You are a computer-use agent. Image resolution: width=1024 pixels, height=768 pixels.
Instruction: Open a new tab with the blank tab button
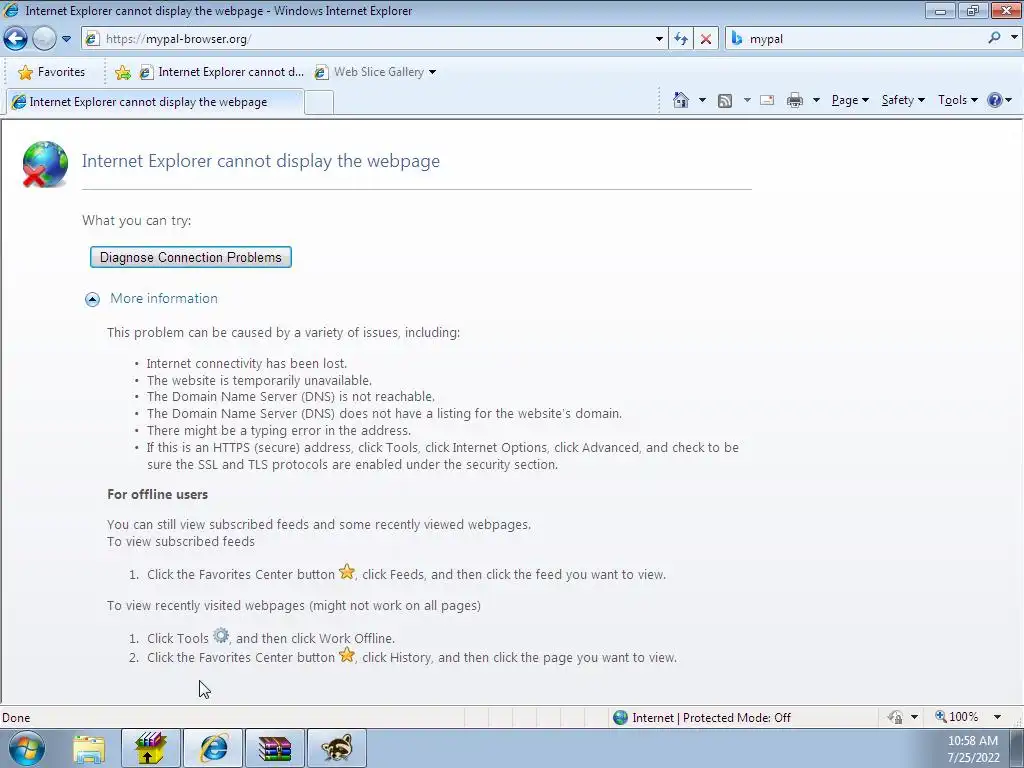click(x=319, y=103)
